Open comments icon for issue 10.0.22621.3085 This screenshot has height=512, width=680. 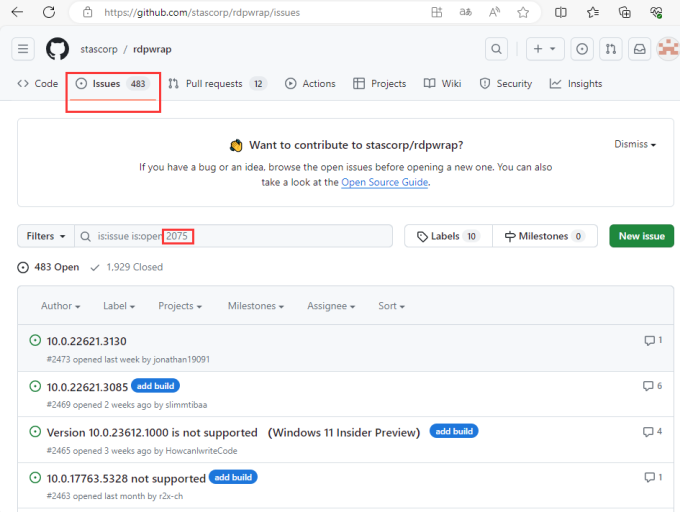[x=652, y=386]
